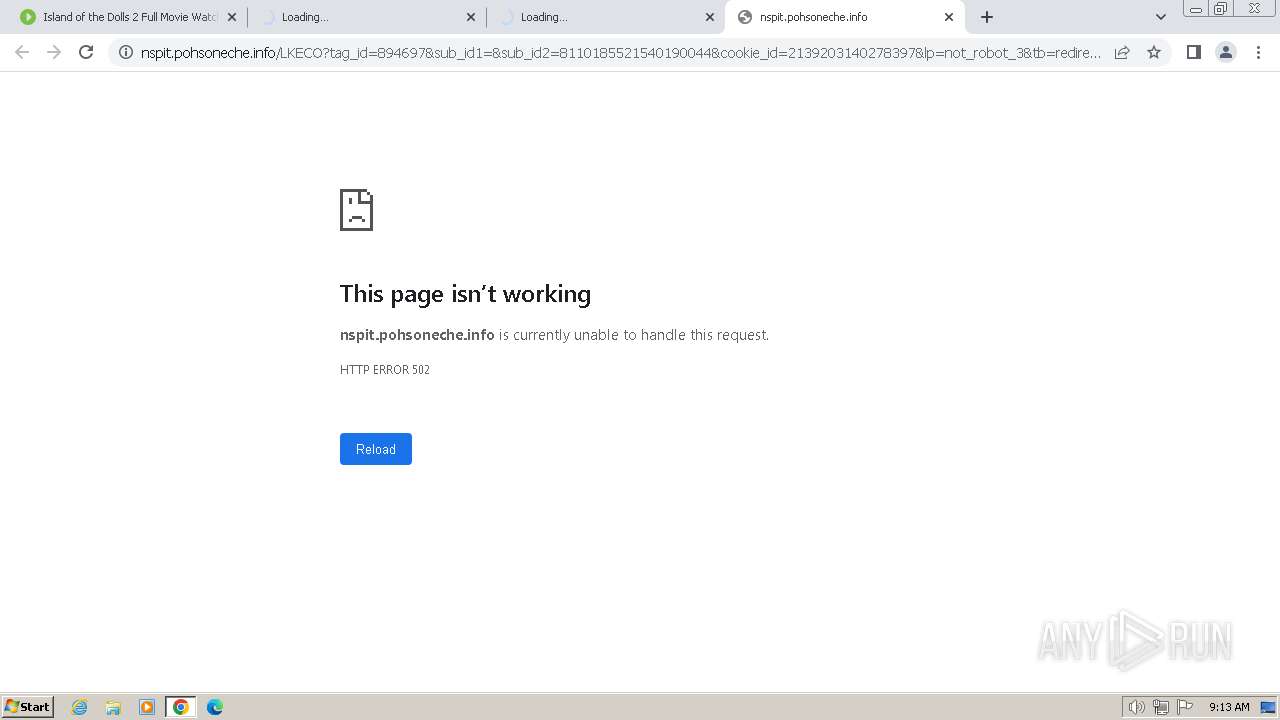The width and height of the screenshot is (1280, 720).
Task: Minimize the Chrome window
Action: (x=1195, y=9)
